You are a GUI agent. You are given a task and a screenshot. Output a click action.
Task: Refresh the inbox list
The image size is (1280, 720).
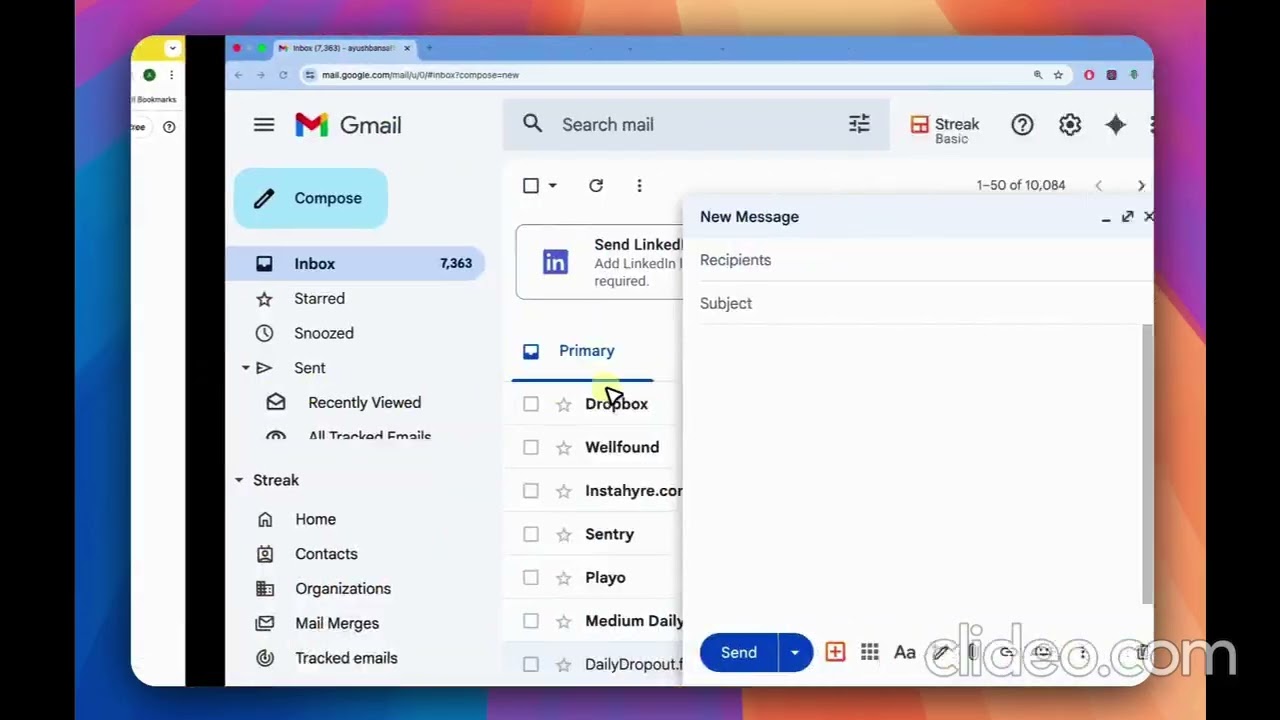point(596,185)
